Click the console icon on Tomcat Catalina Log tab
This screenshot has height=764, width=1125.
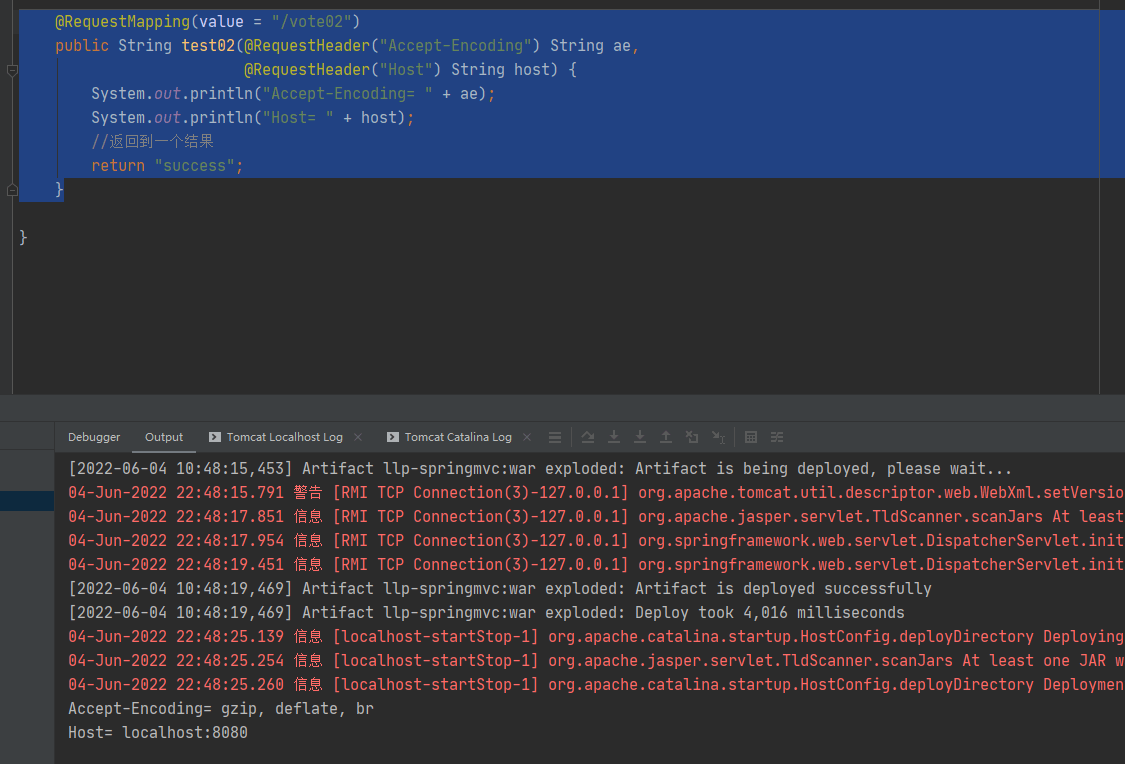pos(392,437)
